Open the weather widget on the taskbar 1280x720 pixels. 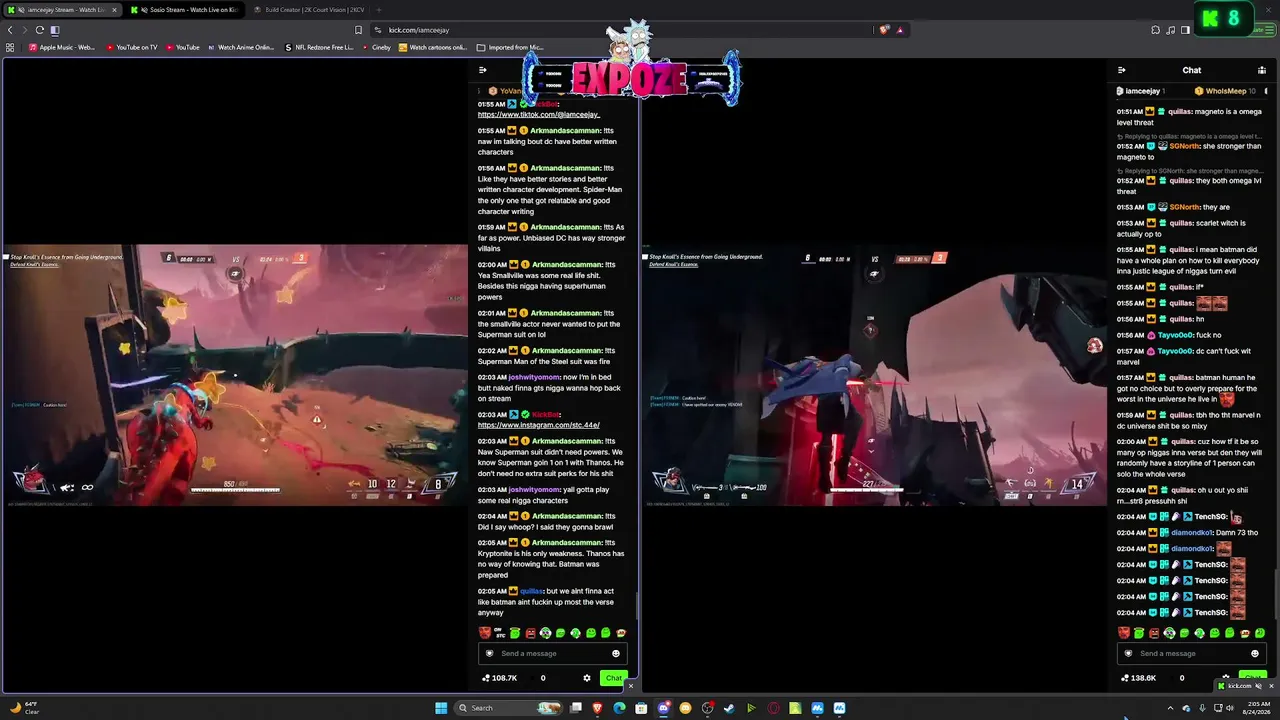click(24, 708)
